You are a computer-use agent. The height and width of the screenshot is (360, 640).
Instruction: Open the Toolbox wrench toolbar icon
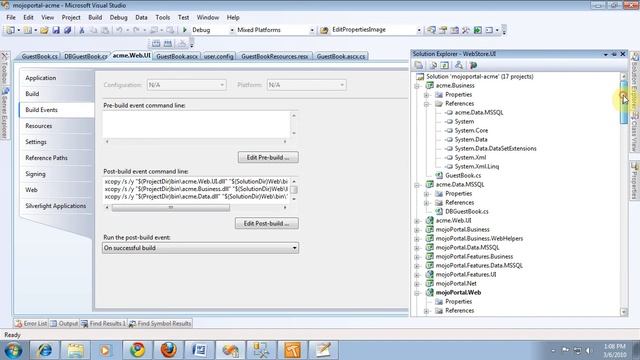pyautogui.click(x=466, y=30)
